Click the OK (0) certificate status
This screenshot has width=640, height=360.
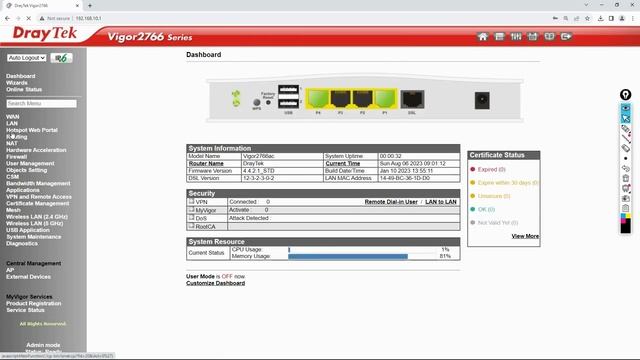(486, 209)
